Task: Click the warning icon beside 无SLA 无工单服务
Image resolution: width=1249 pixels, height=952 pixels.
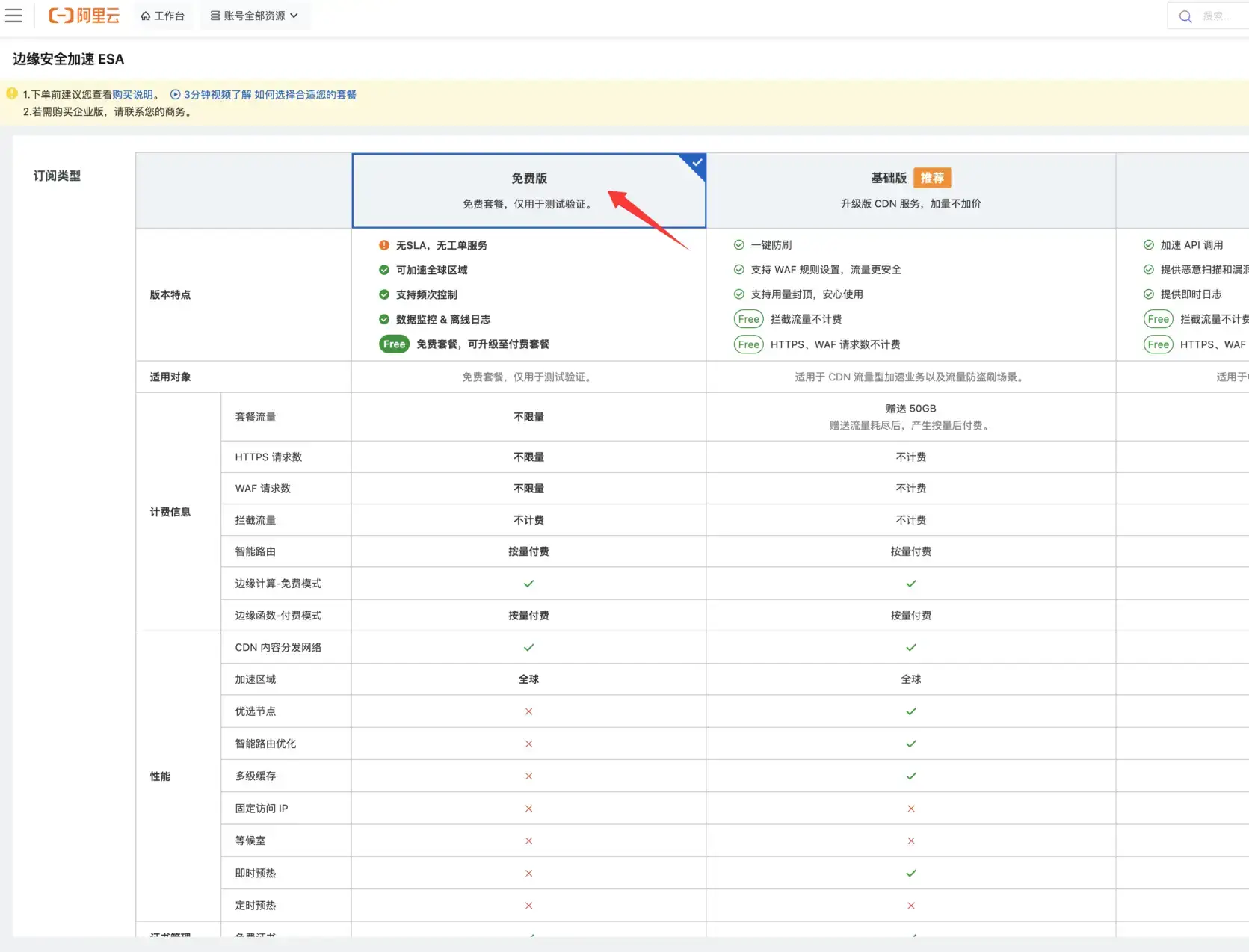Action: click(383, 244)
